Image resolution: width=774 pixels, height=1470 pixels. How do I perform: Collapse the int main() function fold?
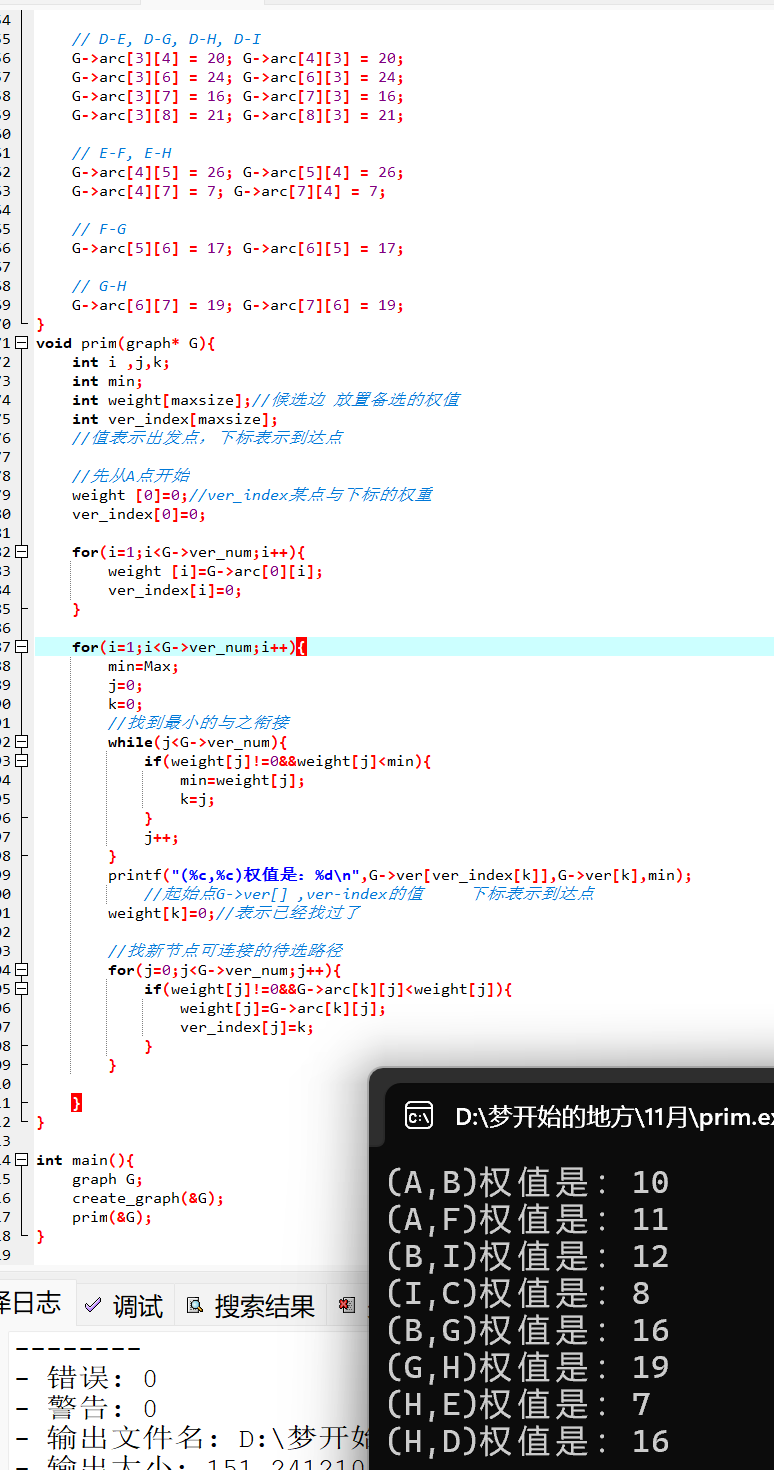21,1160
